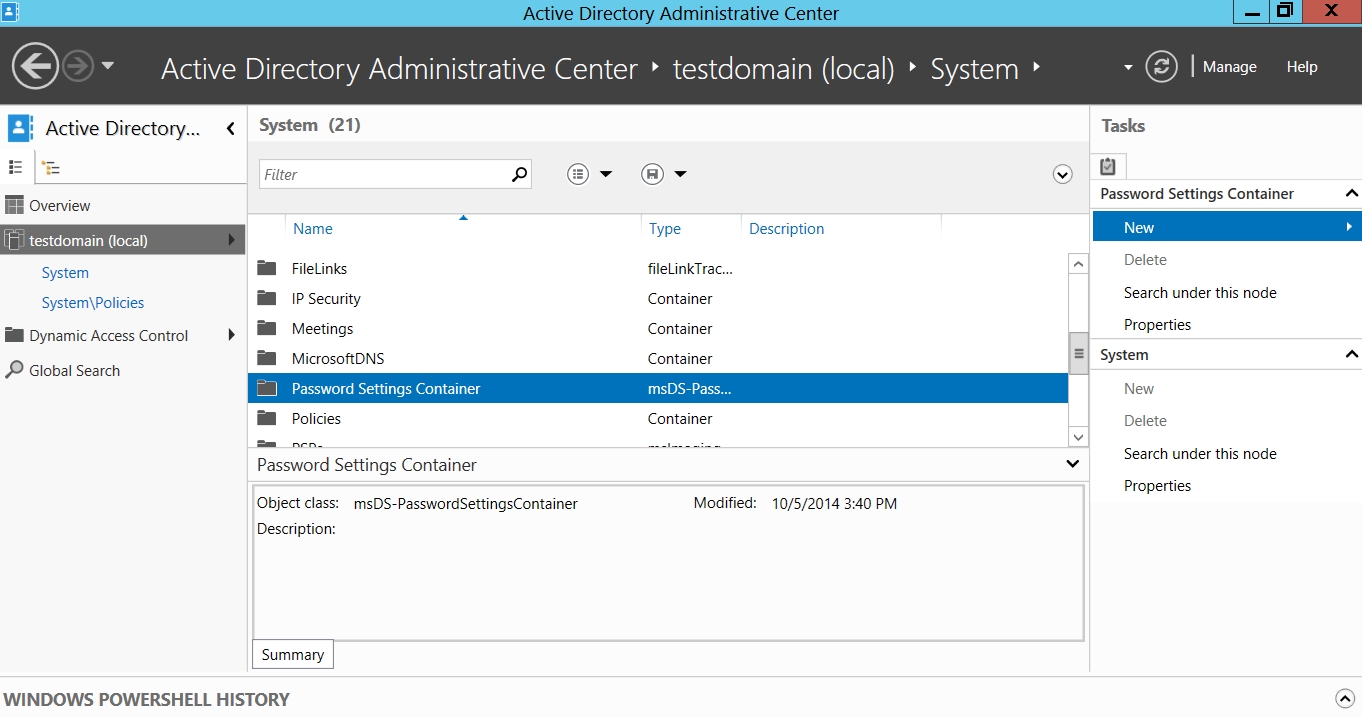Click the back navigation arrow
Viewport: 1362px width, 717px height.
(35, 67)
